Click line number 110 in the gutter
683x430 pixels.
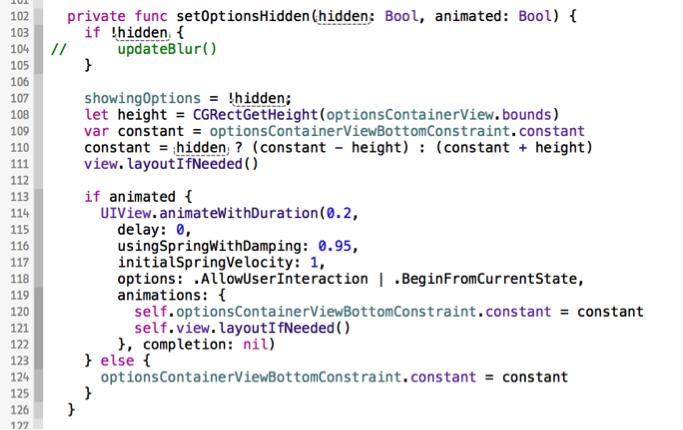(x=18, y=148)
